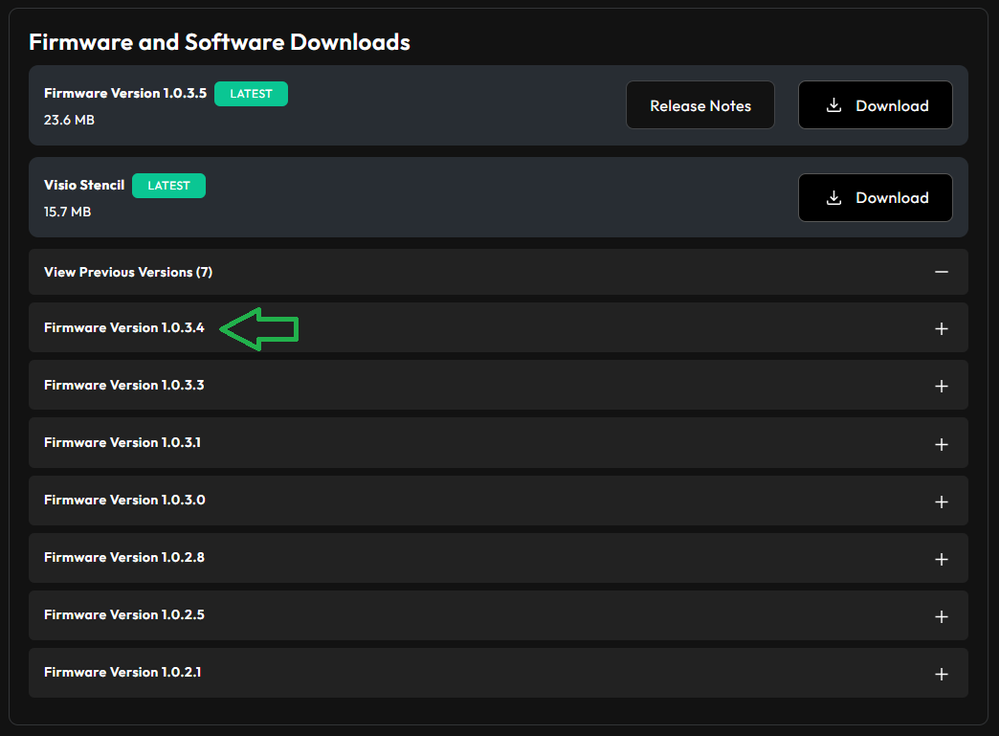This screenshot has height=736, width=999.
Task: Click the Firmware and Software Downloads heading
Action: coord(219,42)
